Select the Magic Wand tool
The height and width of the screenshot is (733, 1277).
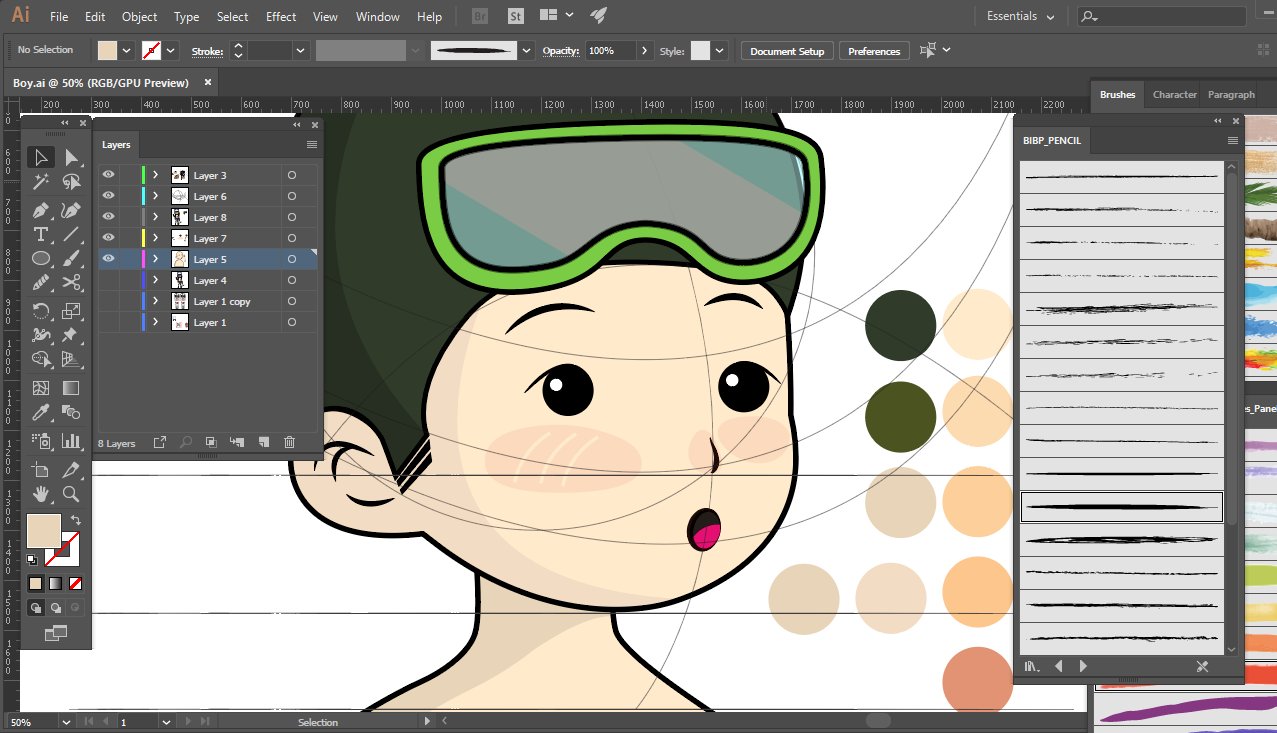click(x=41, y=182)
